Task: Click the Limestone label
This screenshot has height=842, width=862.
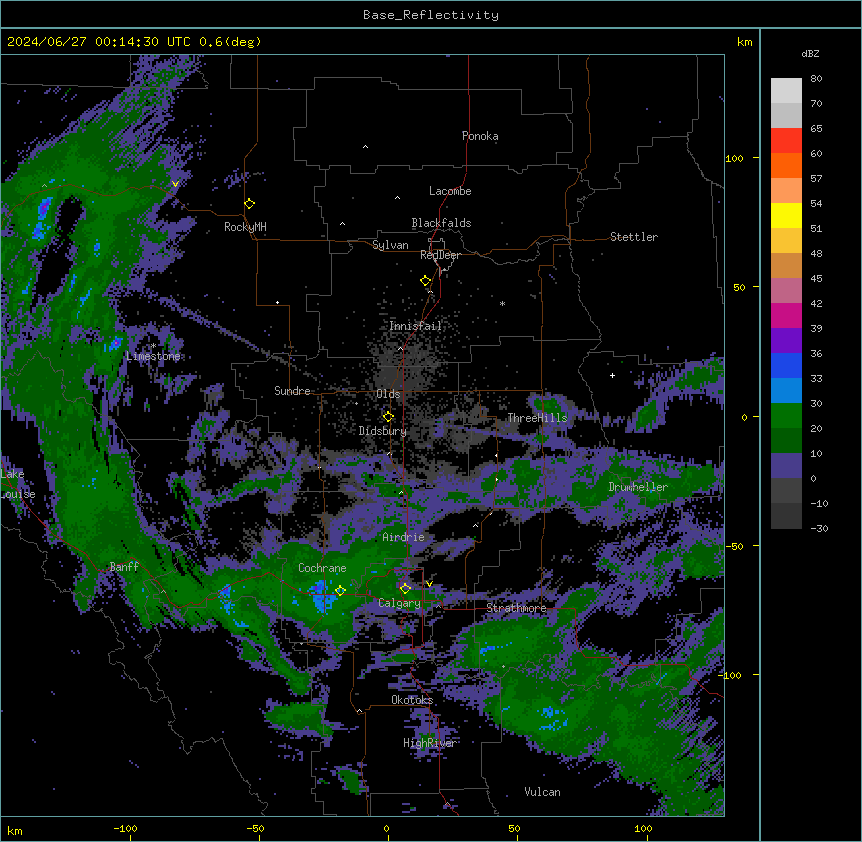Action: (153, 356)
